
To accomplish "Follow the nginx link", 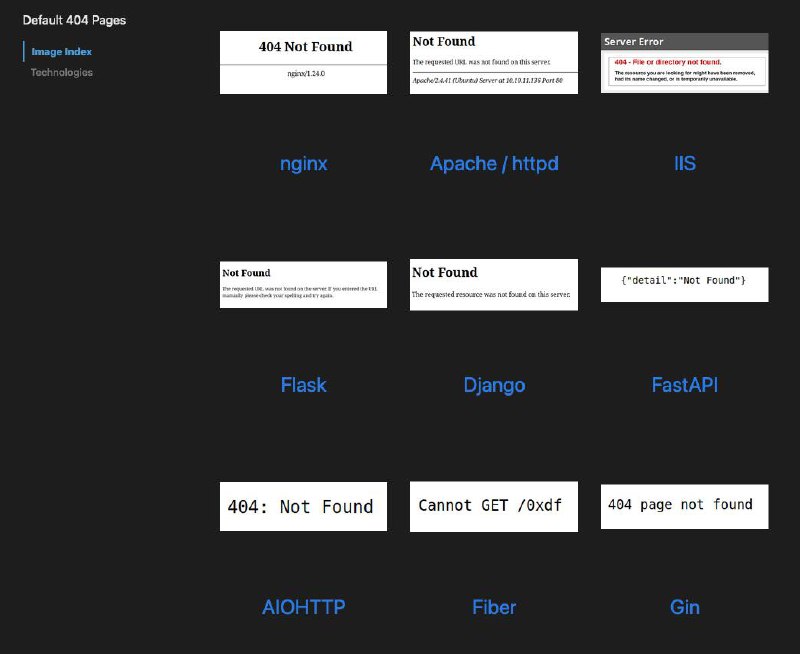I will click(304, 164).
